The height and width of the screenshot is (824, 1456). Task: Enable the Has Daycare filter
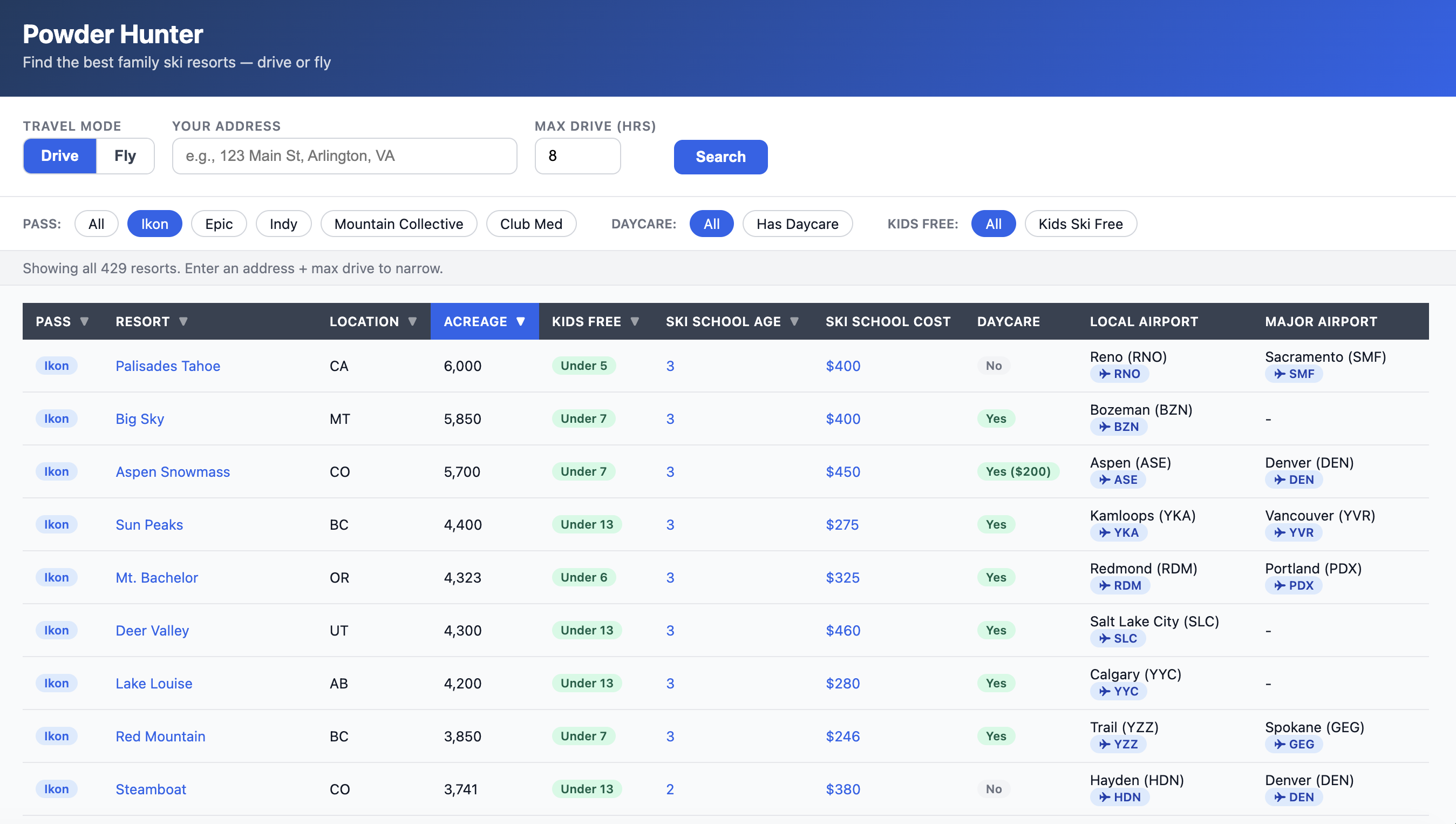point(797,224)
